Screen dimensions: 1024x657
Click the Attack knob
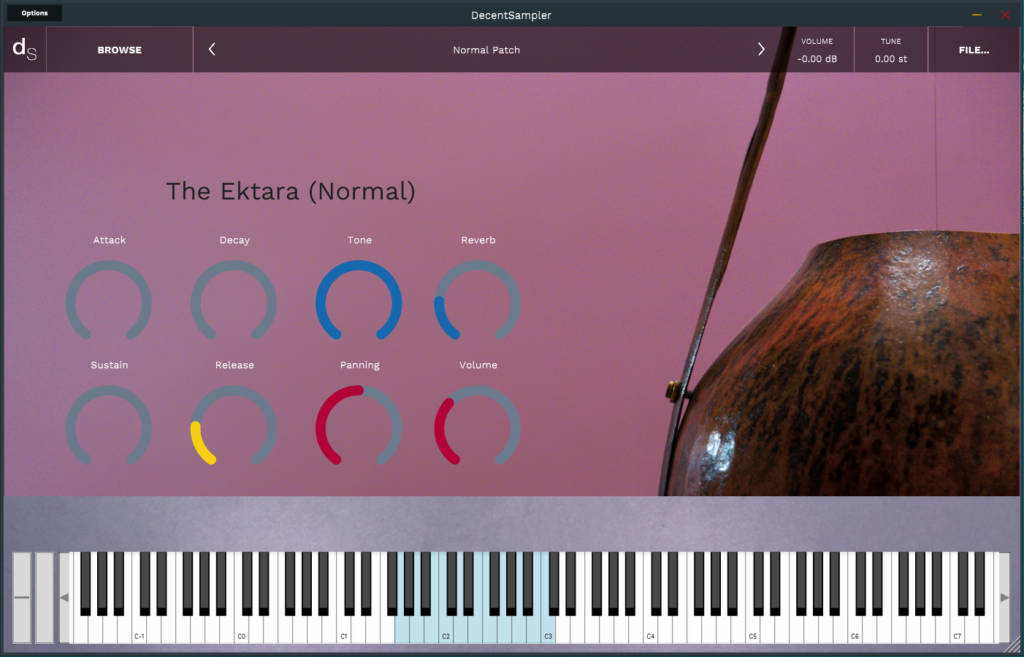click(109, 302)
